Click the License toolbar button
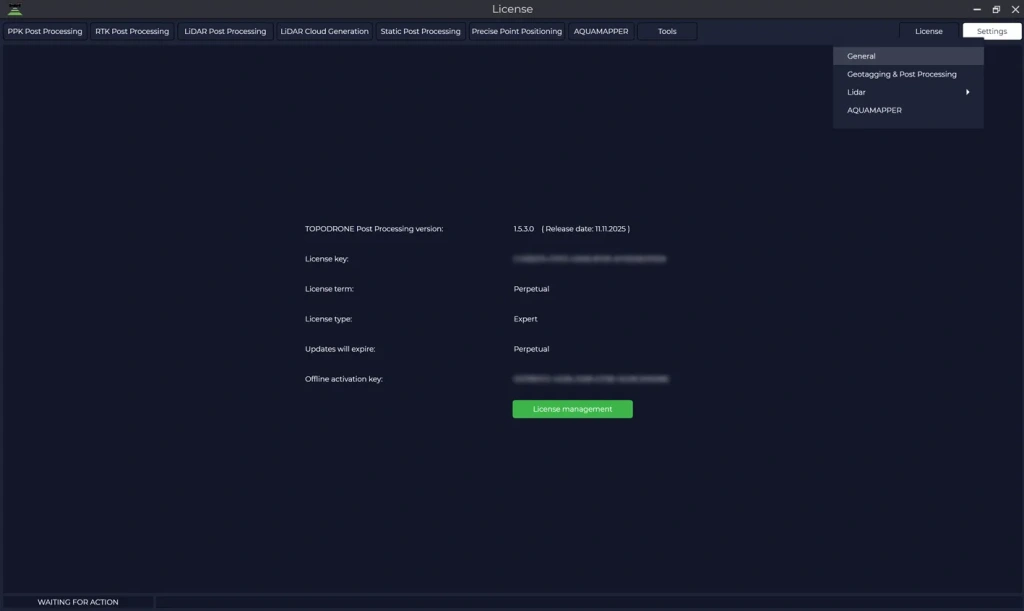The image size is (1024, 611). click(928, 31)
